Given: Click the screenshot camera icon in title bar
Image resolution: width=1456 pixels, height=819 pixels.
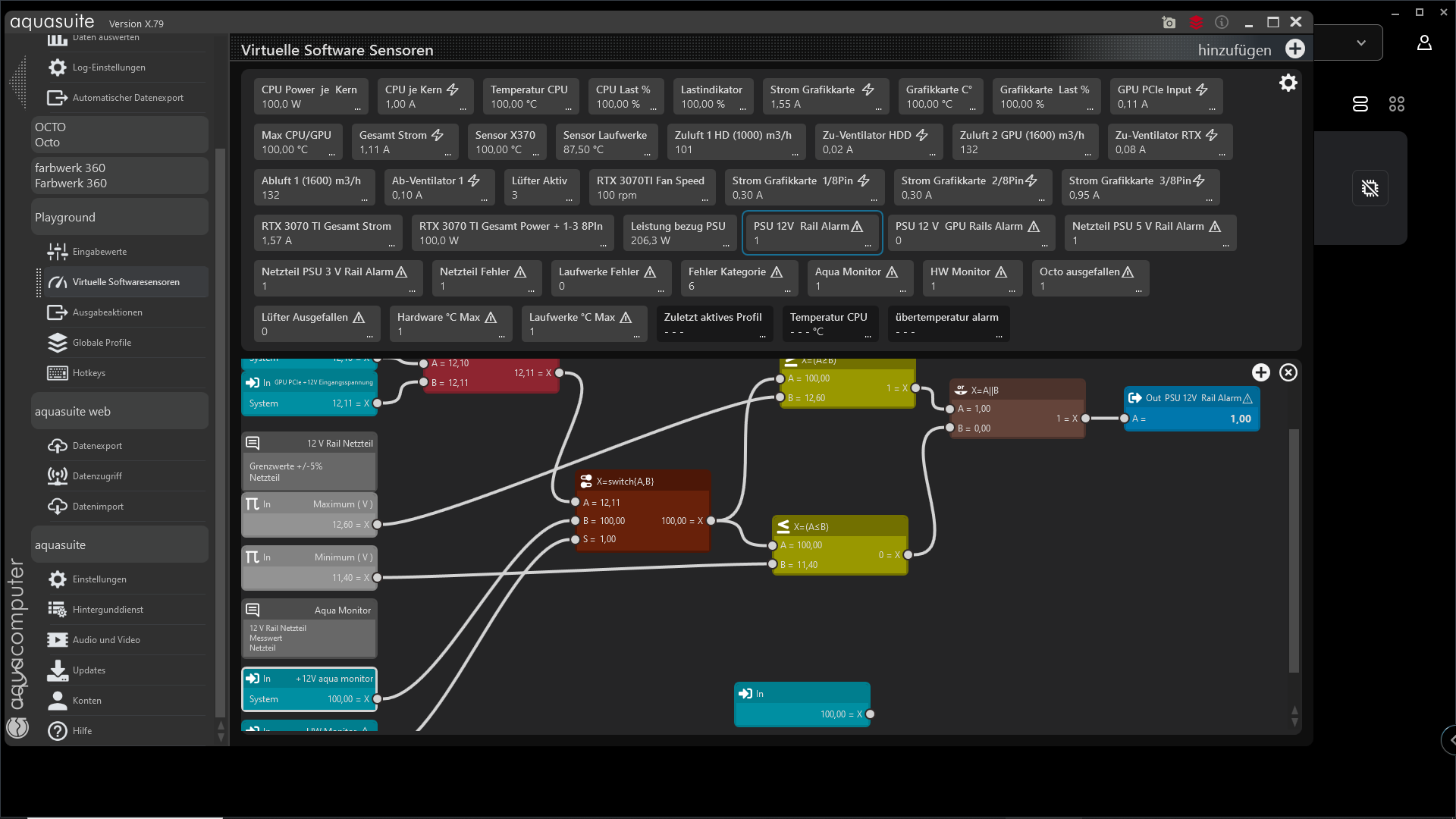Looking at the screenshot, I should (1169, 23).
